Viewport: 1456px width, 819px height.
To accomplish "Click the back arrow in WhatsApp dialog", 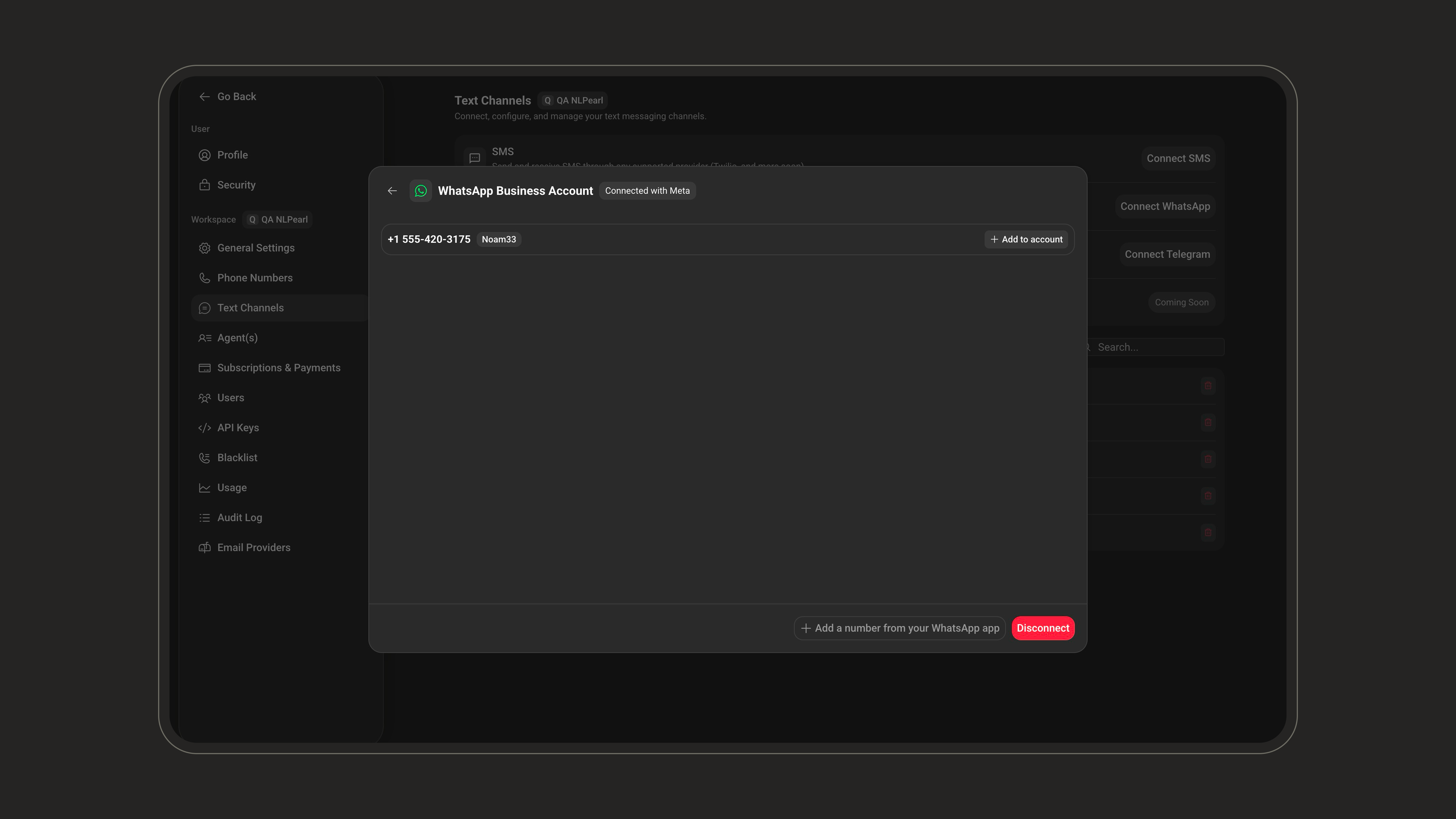I will [x=392, y=191].
